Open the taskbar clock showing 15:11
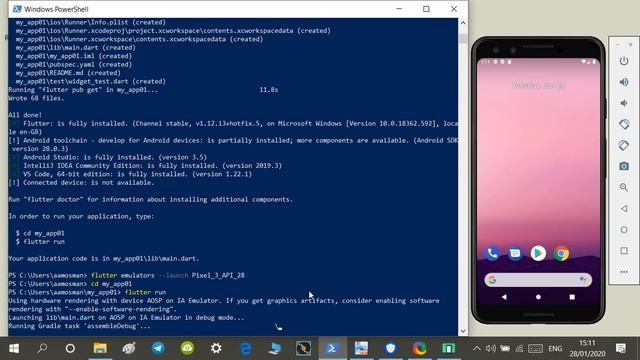 (x=587, y=348)
